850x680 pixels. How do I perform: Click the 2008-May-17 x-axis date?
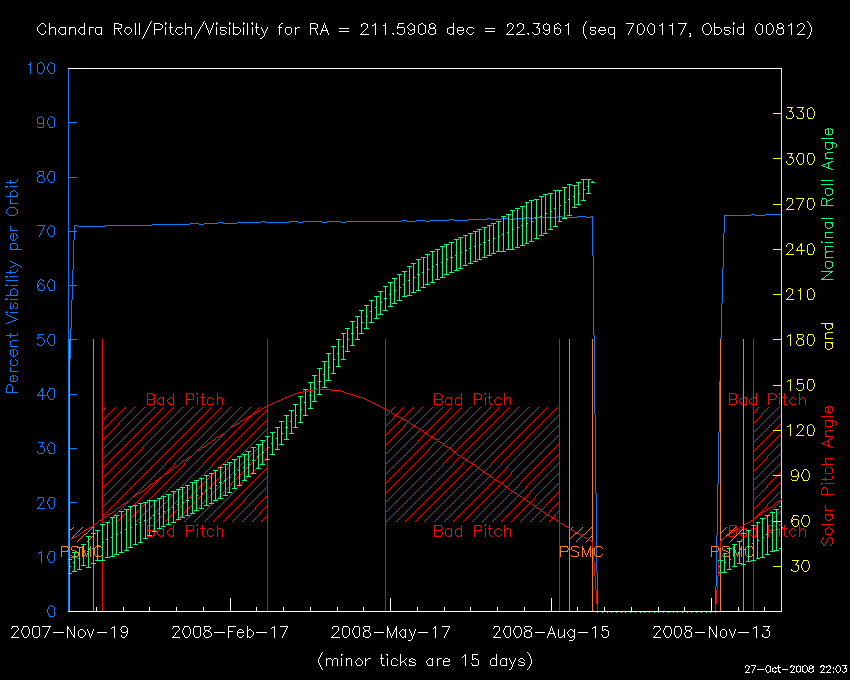pyautogui.click(x=390, y=632)
